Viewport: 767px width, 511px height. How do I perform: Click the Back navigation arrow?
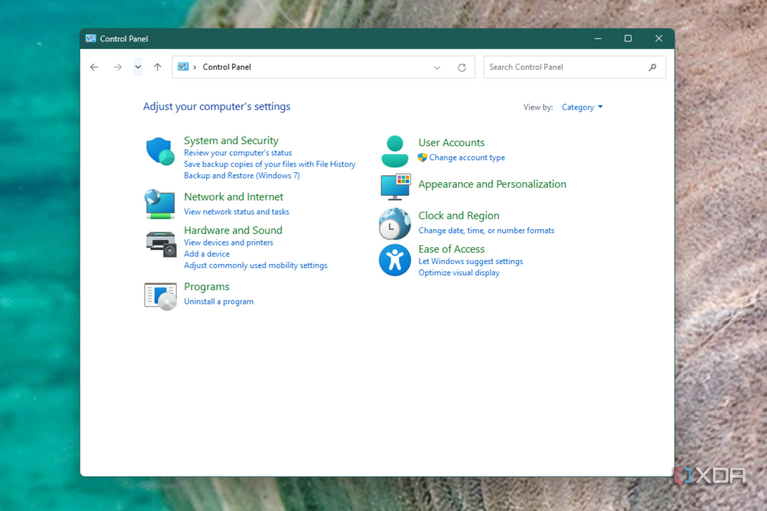click(x=94, y=68)
